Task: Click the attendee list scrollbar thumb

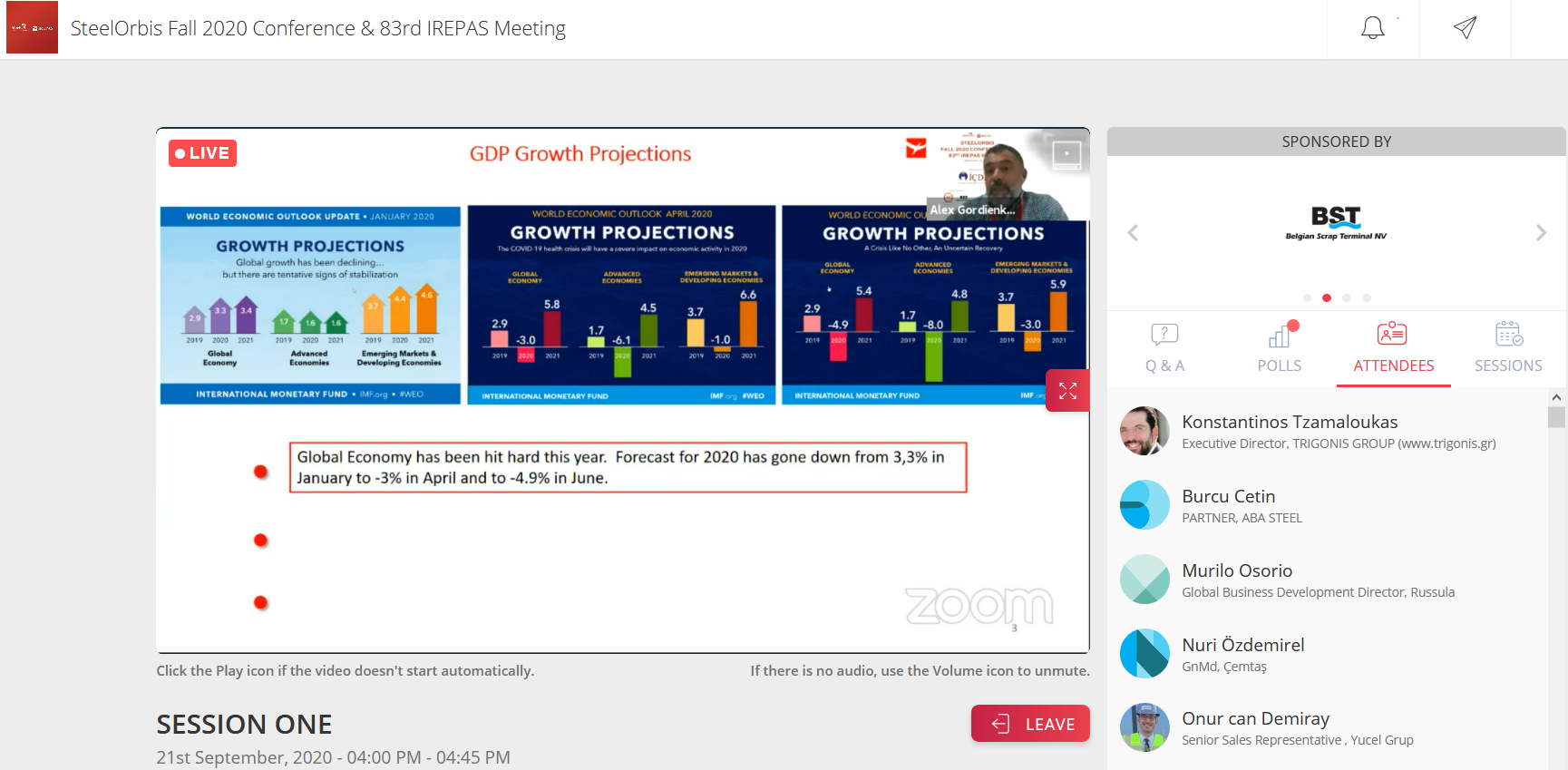Action: [x=1556, y=417]
